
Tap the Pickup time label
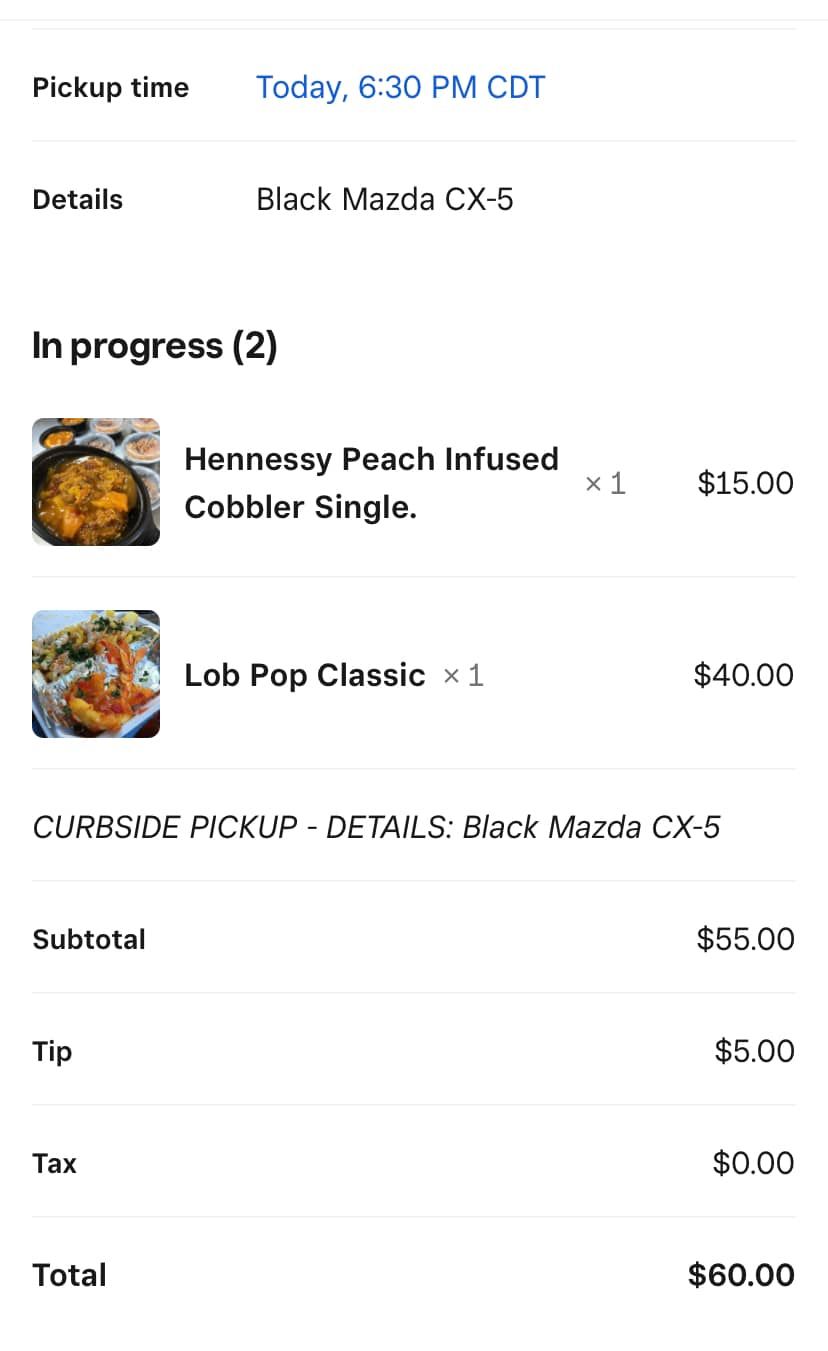coord(110,87)
